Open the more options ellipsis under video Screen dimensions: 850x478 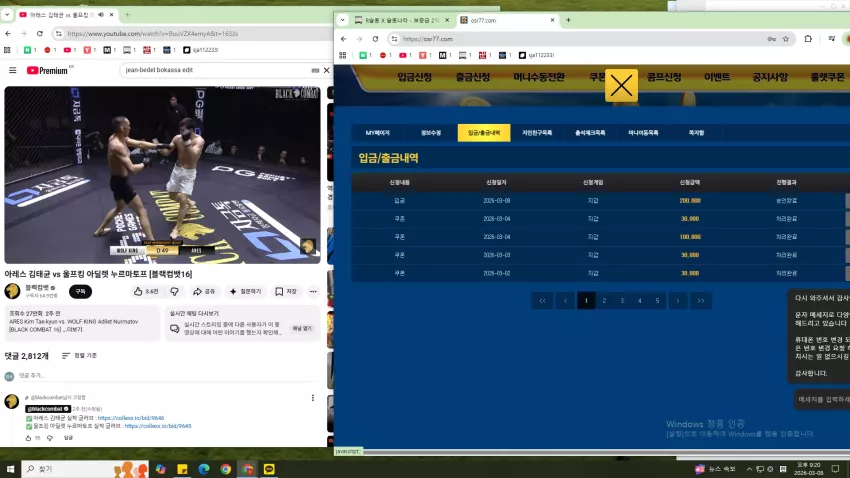(x=313, y=292)
